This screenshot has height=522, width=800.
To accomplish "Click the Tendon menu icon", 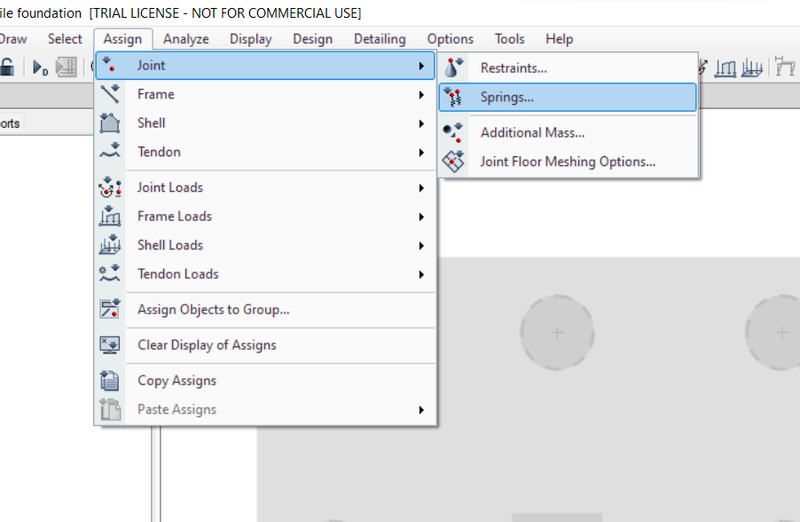I will [x=110, y=151].
